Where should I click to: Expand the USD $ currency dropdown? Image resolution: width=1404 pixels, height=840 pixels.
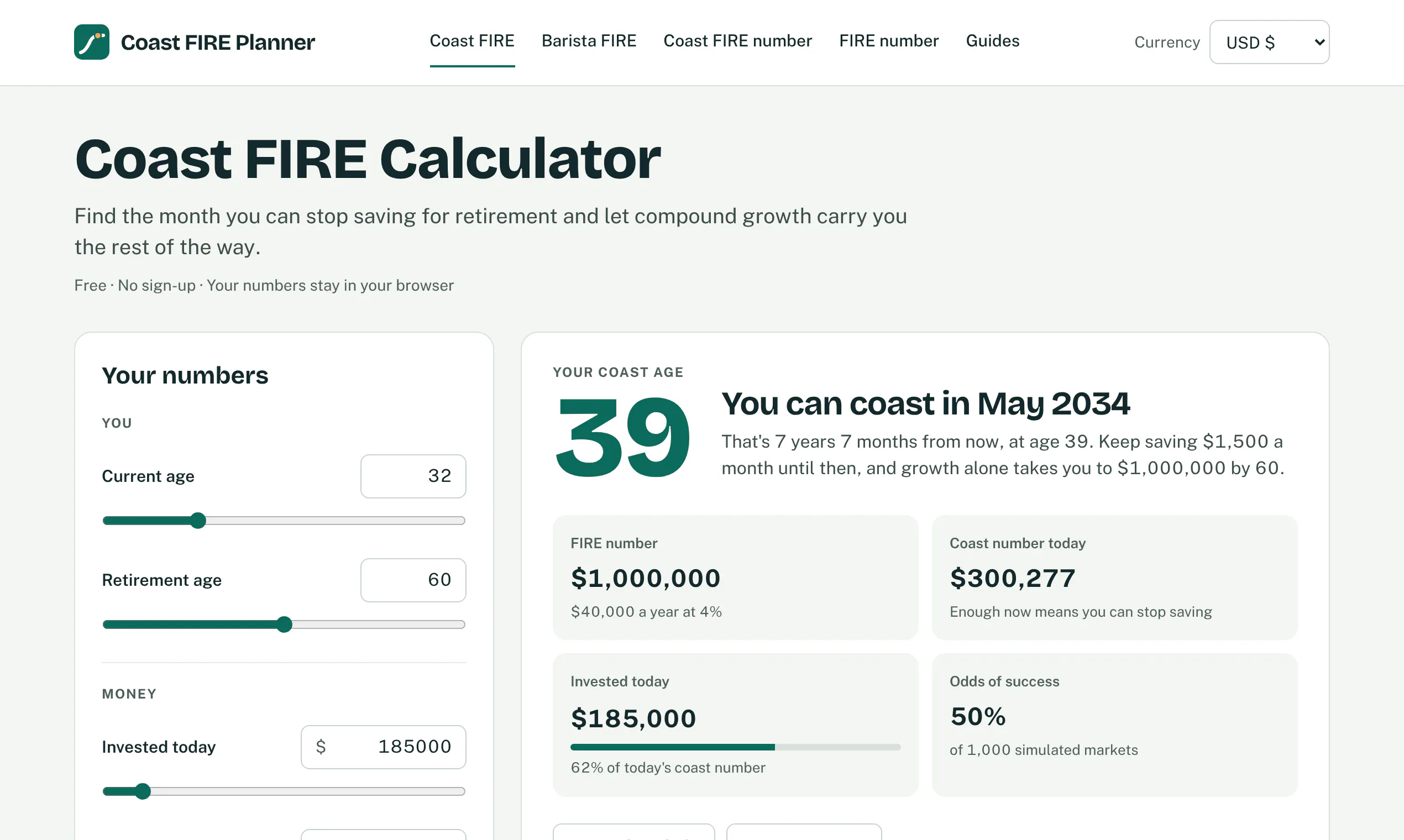pyautogui.click(x=1269, y=42)
